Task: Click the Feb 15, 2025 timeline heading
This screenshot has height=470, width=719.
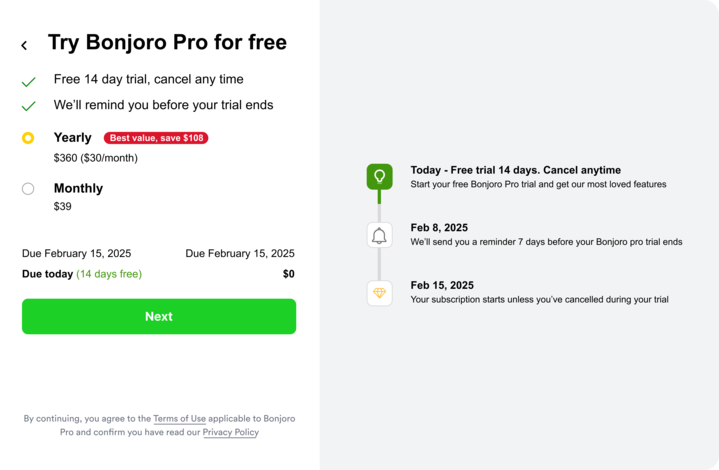Action: coord(442,285)
